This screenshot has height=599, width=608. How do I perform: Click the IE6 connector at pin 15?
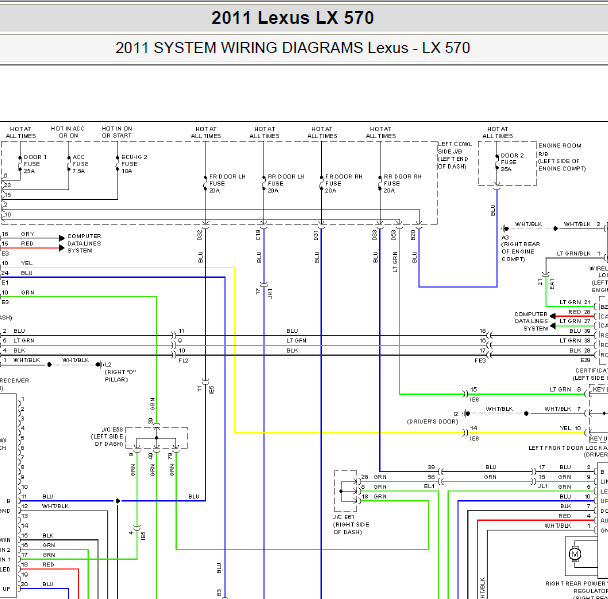(474, 399)
